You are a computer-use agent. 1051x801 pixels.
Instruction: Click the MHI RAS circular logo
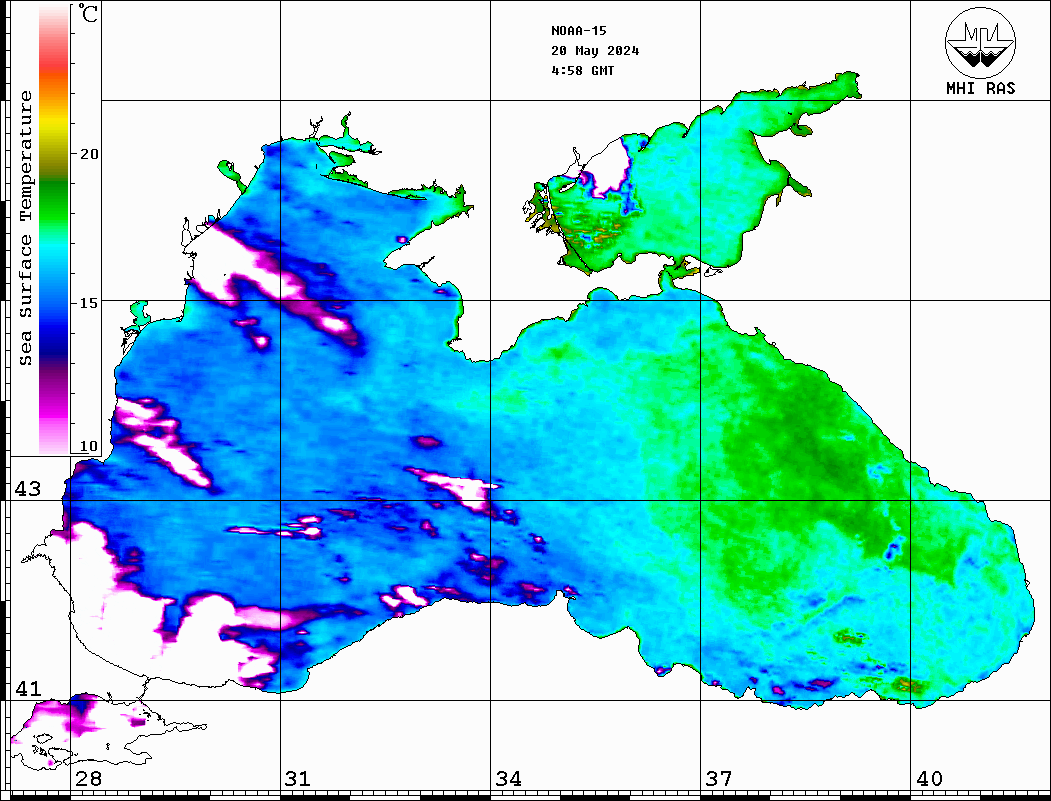click(979, 42)
